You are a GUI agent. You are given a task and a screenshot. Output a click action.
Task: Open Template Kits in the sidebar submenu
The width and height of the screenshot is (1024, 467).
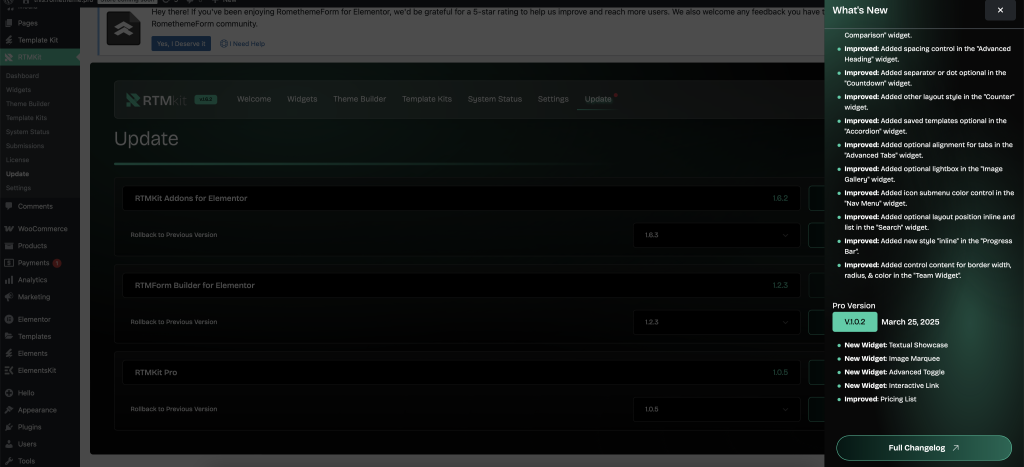pyautogui.click(x=26, y=118)
